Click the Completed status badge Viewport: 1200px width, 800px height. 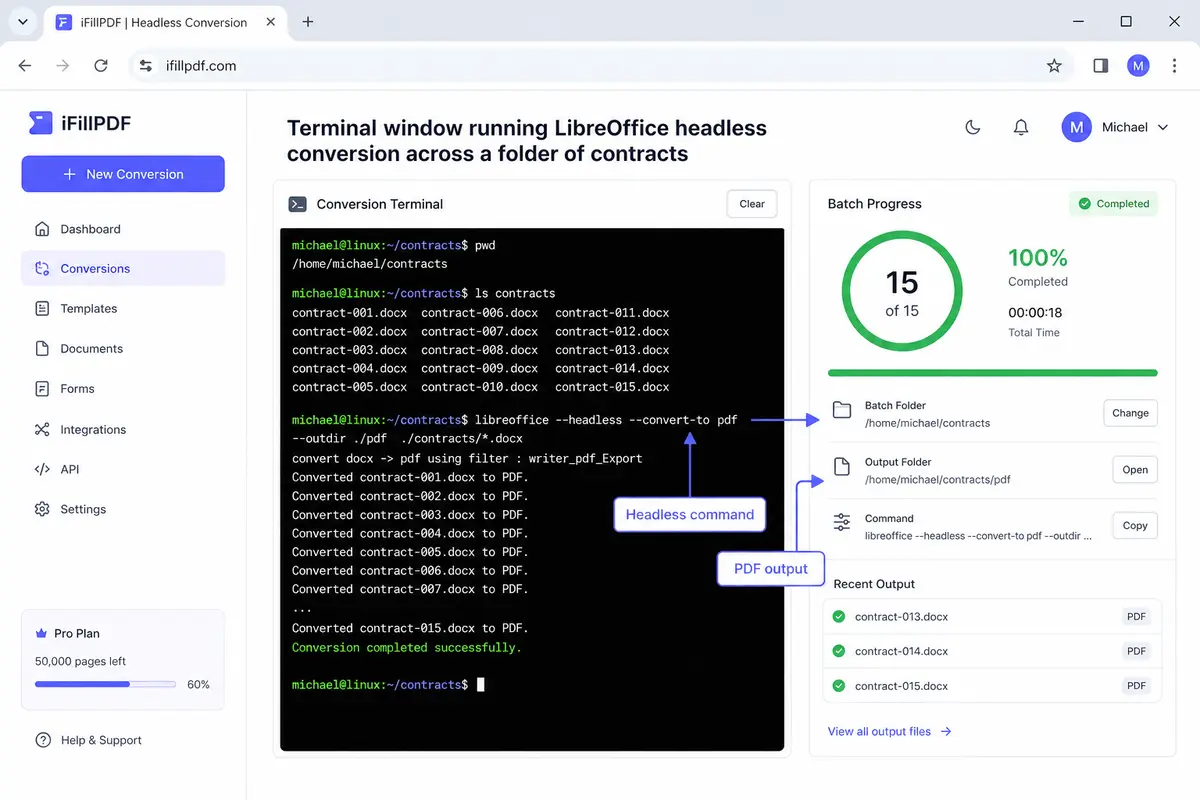[1113, 204]
